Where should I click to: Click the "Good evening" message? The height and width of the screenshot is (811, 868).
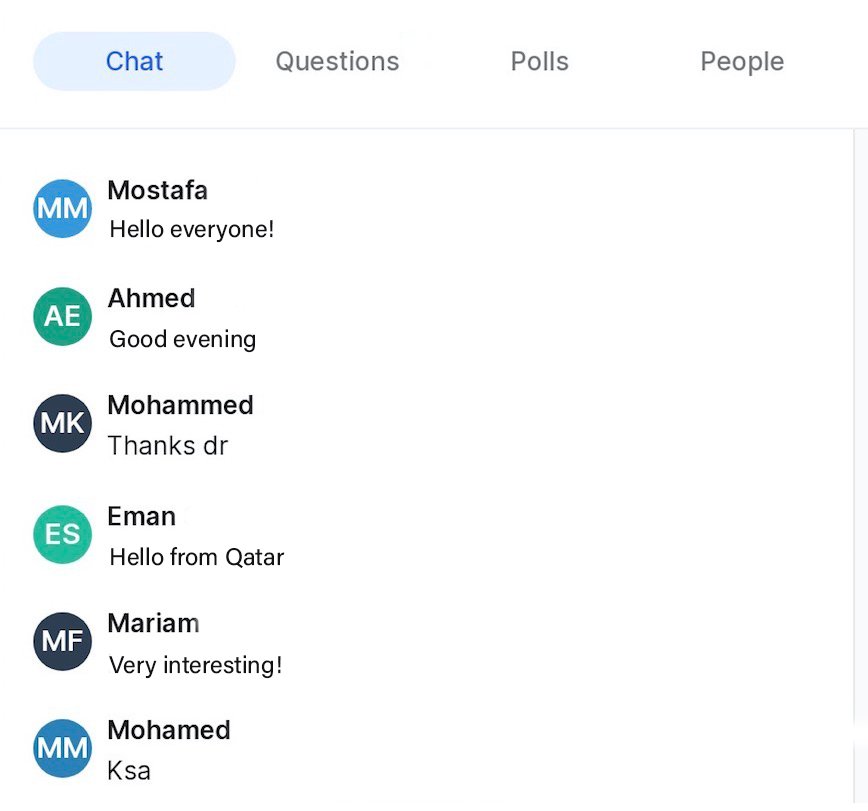coord(182,340)
